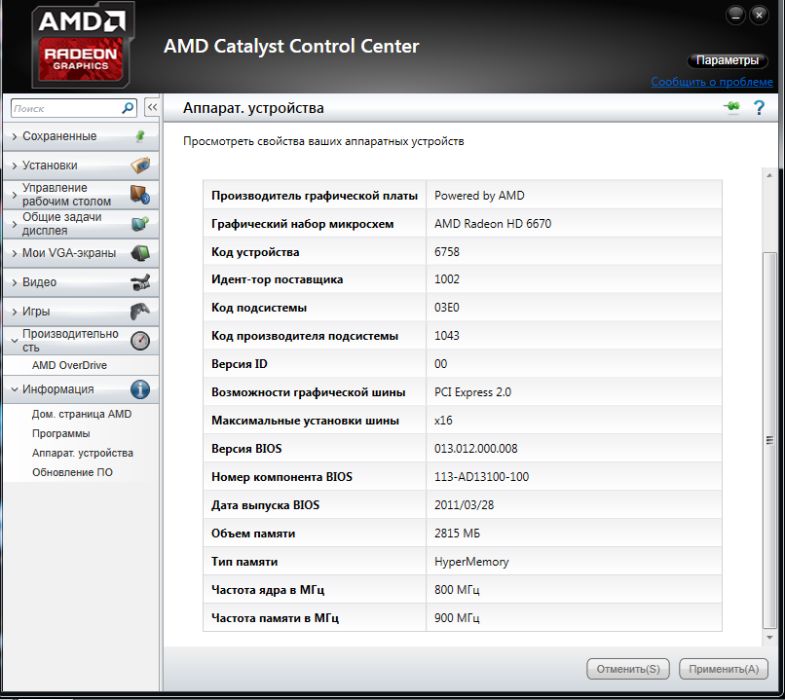
Task: Open Дом. страница AMD item
Action: point(82,414)
